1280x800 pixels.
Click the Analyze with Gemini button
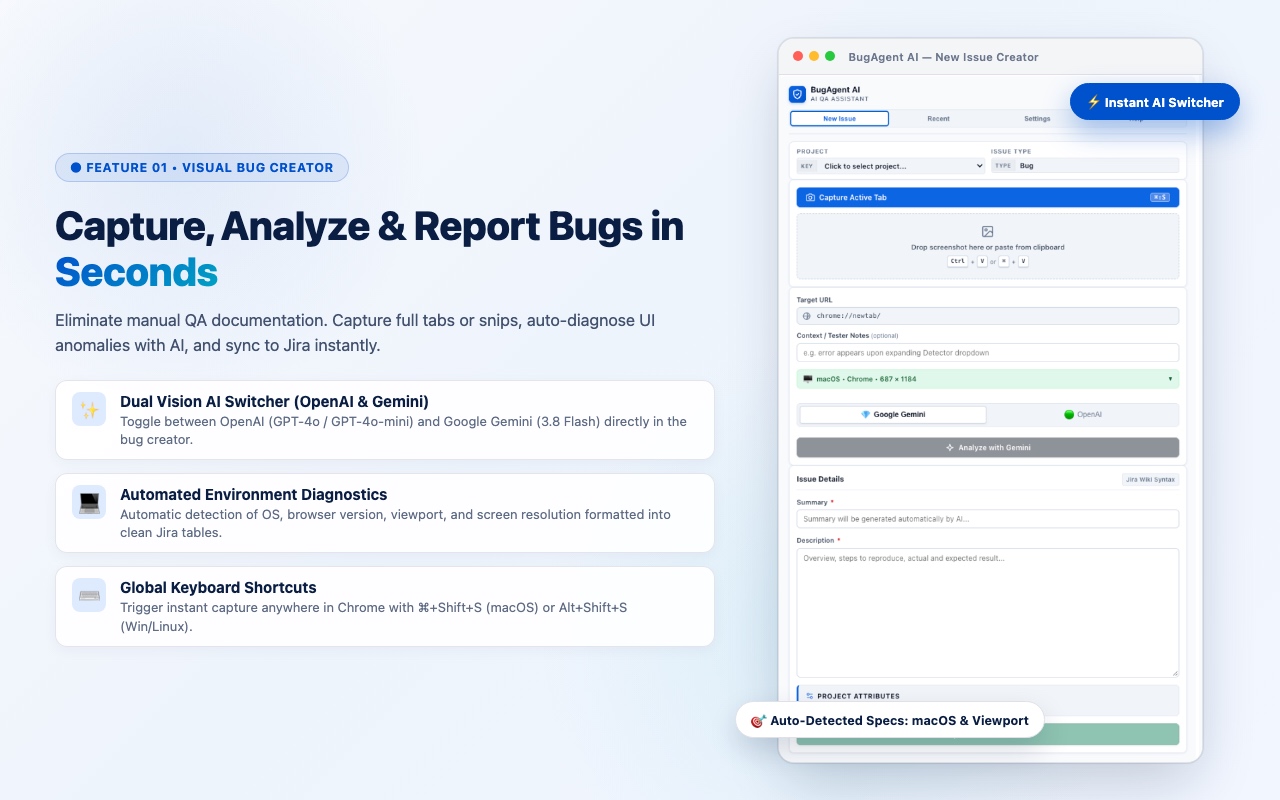(988, 448)
